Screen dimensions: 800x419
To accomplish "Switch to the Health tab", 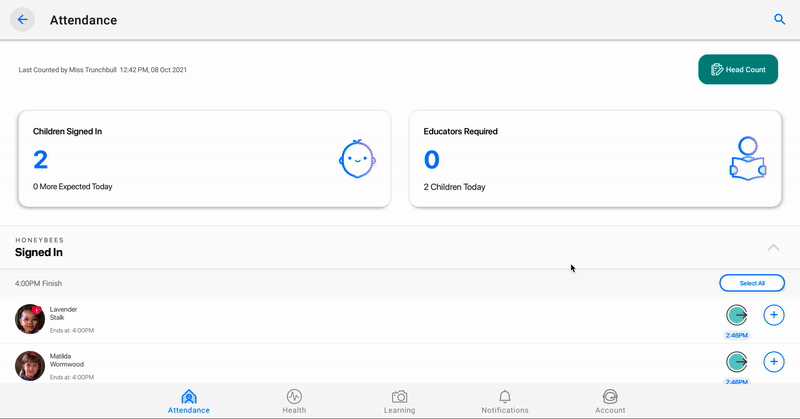I will tap(294, 402).
